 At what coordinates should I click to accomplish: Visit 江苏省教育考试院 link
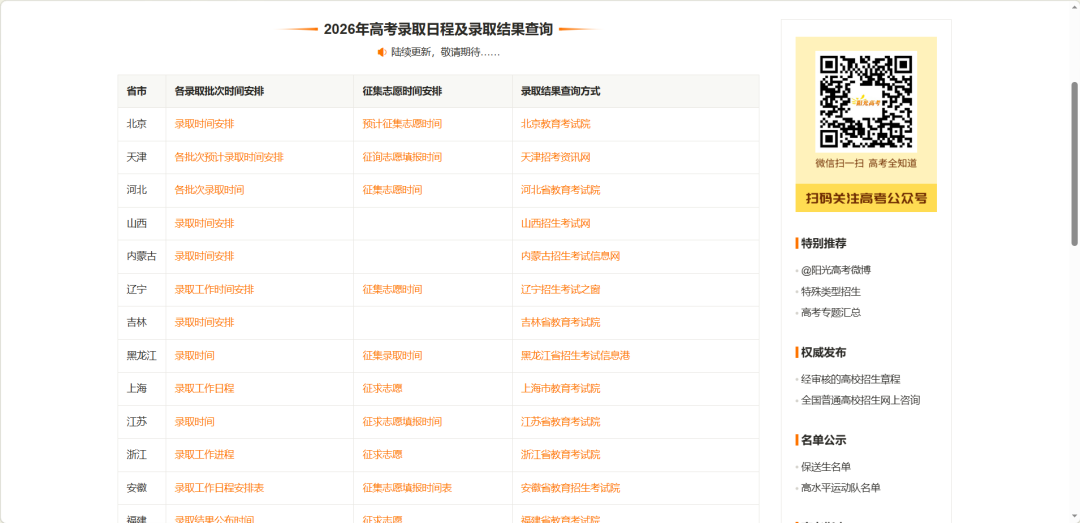pos(561,422)
